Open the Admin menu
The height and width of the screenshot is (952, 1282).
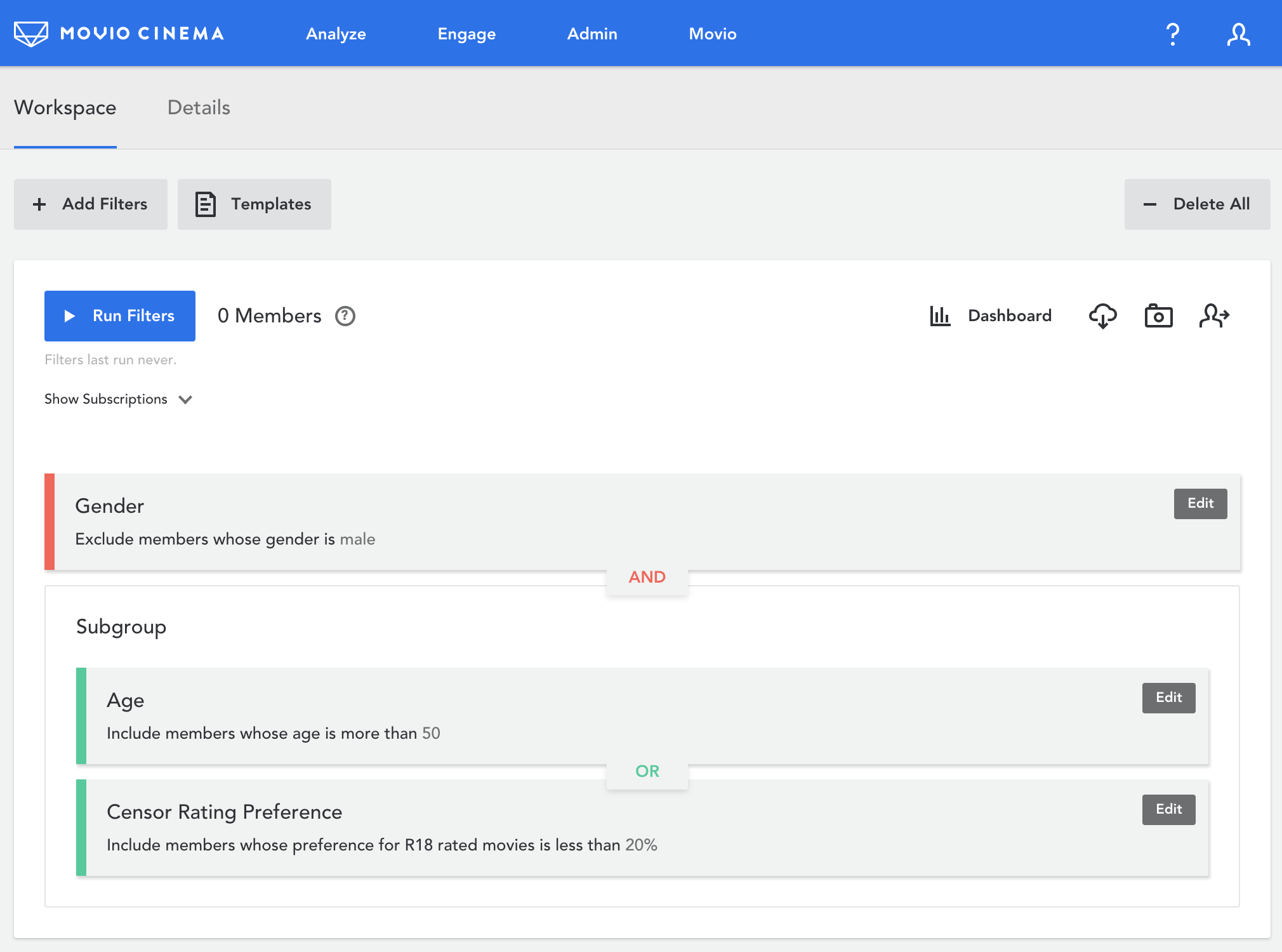pyautogui.click(x=591, y=34)
